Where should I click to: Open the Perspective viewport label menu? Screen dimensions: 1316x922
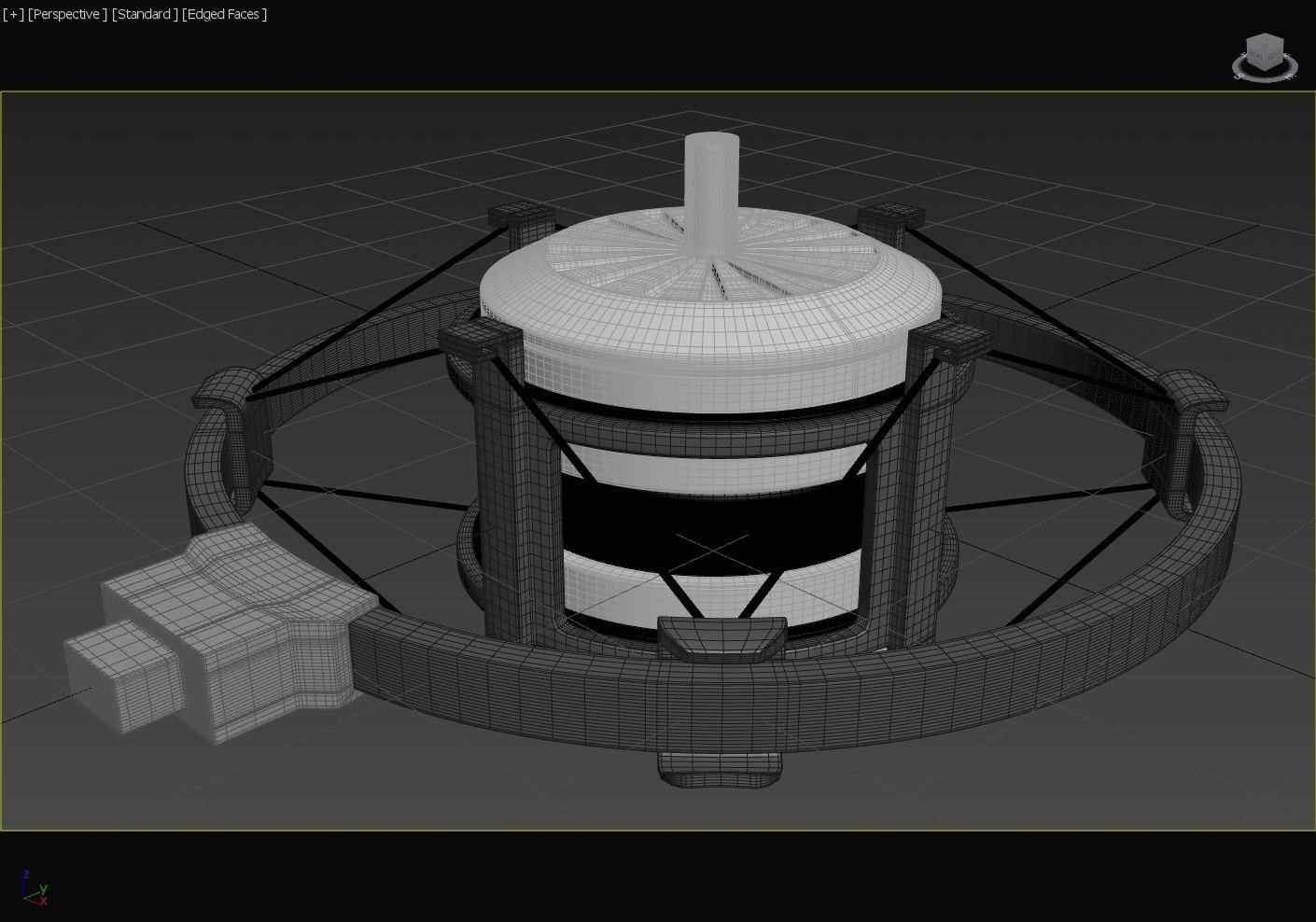67,14
